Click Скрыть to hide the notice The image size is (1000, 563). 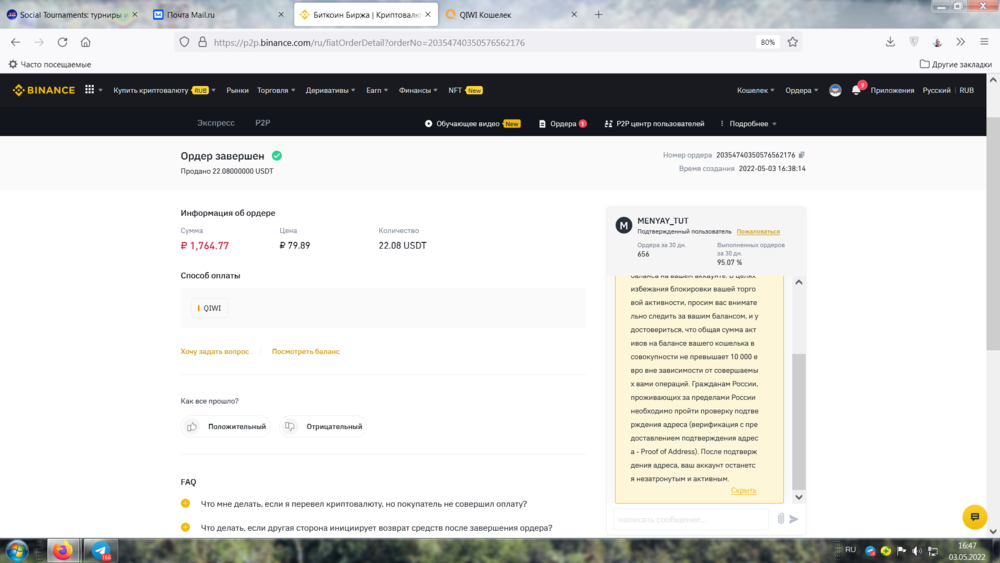point(744,490)
